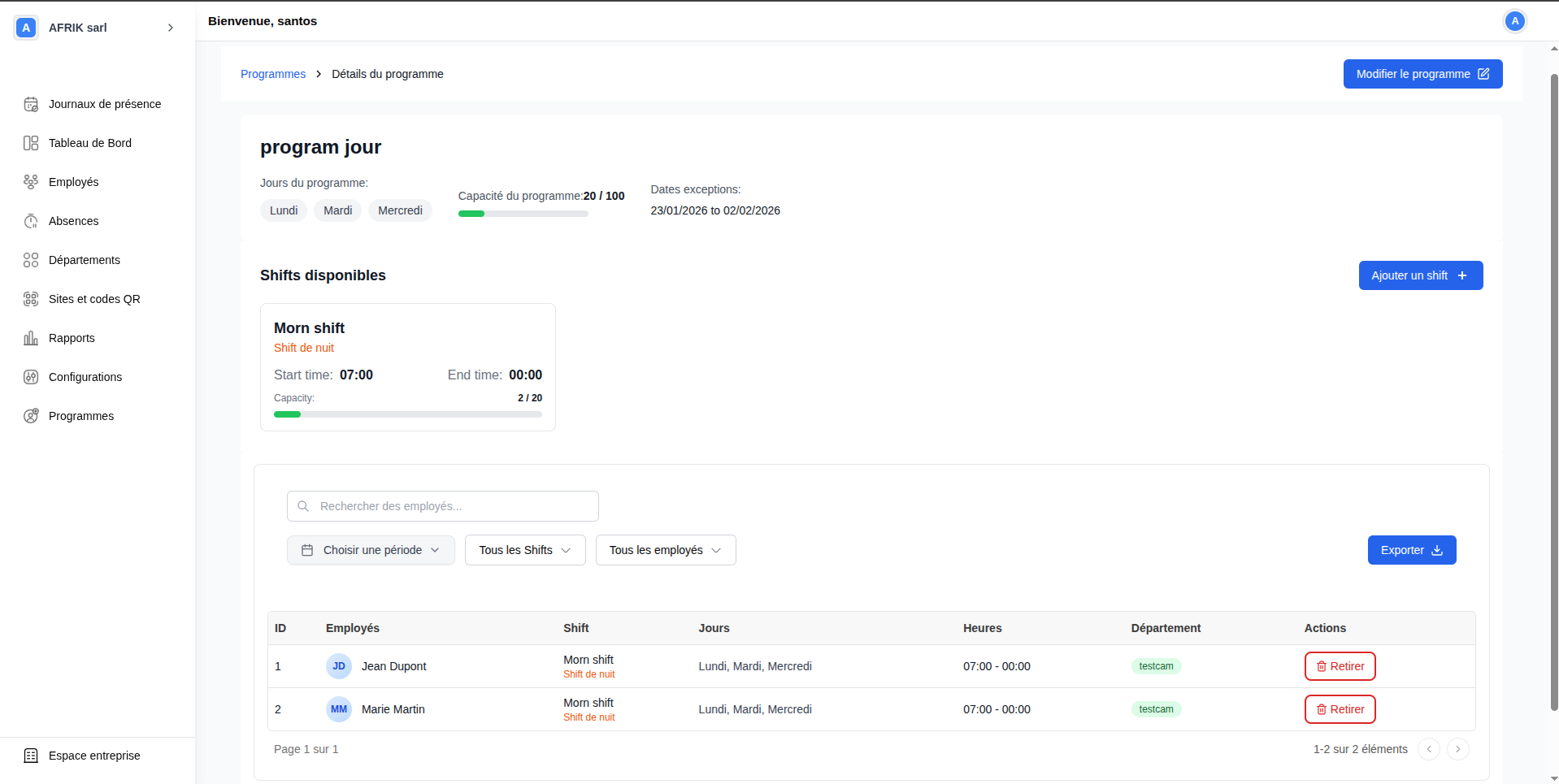Open the Choisir une période dropdown
Viewport: 1559px width, 784px height.
click(371, 550)
